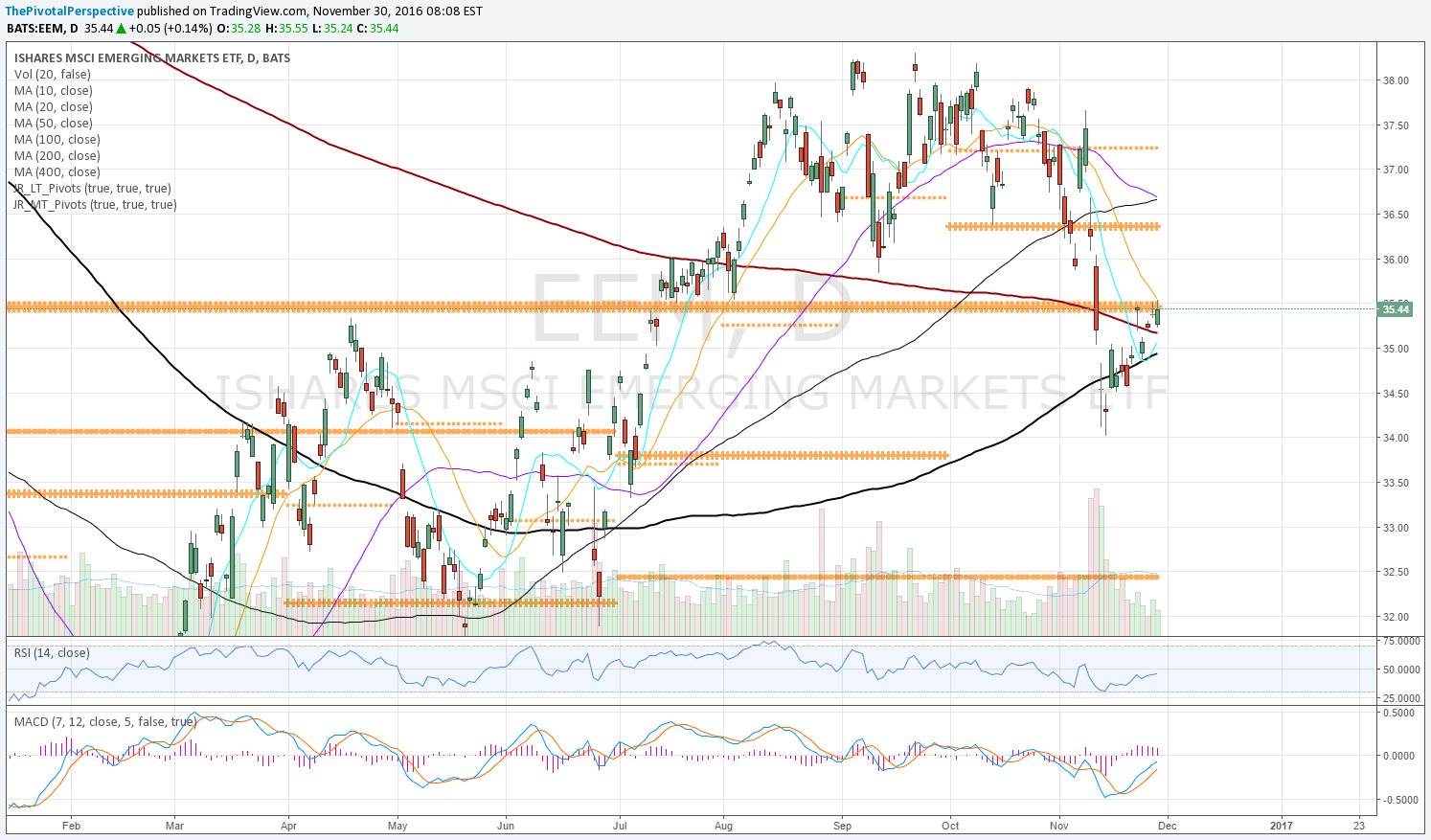Screen dimensions: 1431x840
Task: Click the RSI 50.0000 axis label
Action: (1400, 670)
